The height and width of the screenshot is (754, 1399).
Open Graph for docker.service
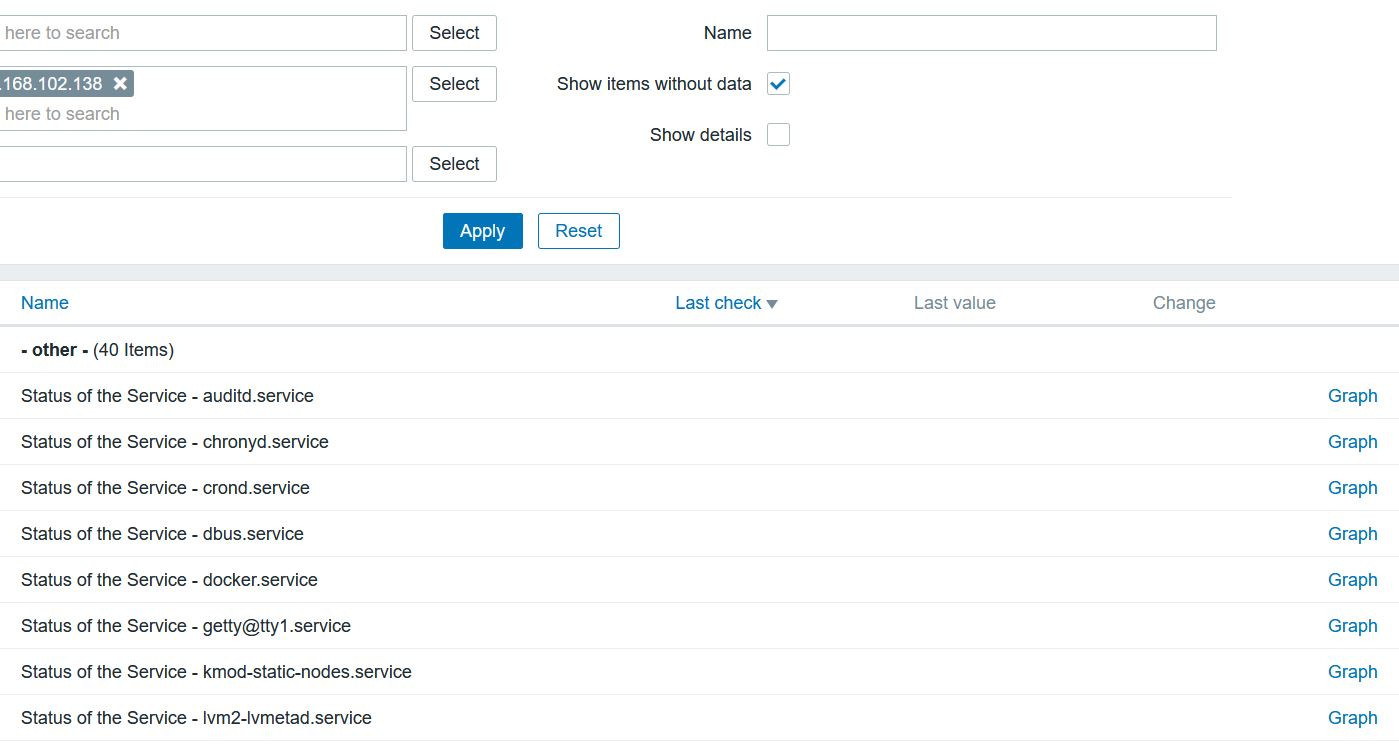click(x=1352, y=580)
